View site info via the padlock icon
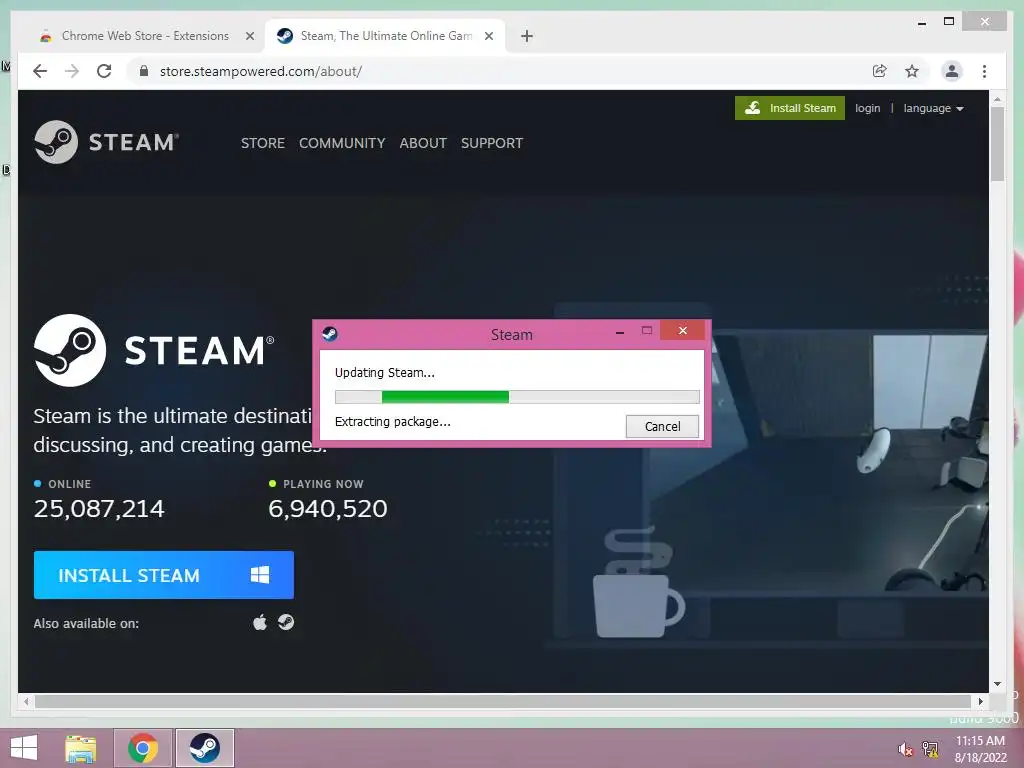 coord(144,71)
